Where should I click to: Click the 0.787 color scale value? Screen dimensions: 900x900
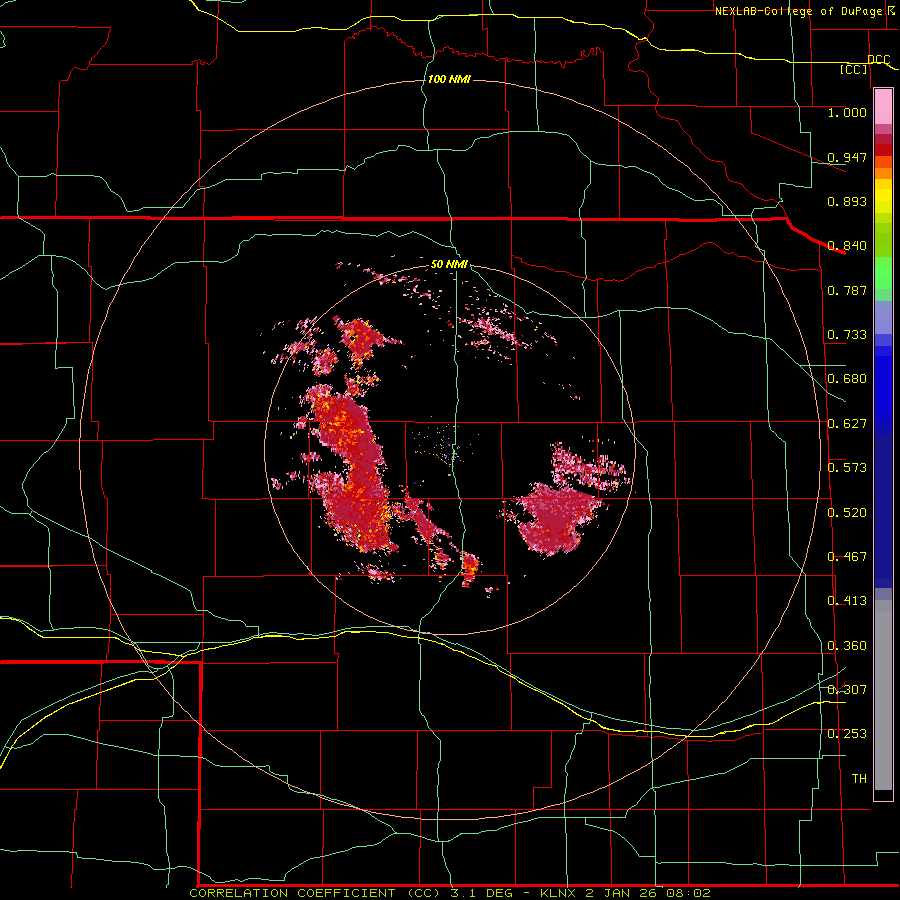tap(847, 290)
